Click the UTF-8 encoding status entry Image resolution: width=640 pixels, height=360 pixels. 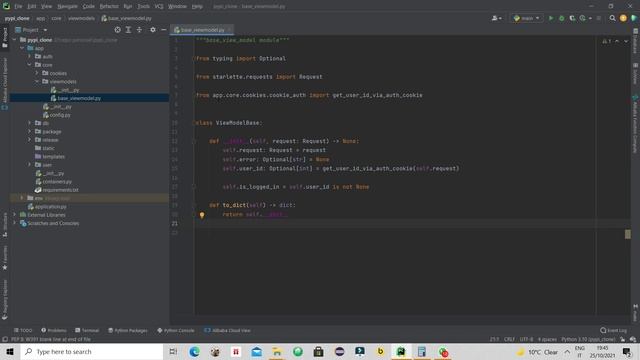(x=526, y=339)
